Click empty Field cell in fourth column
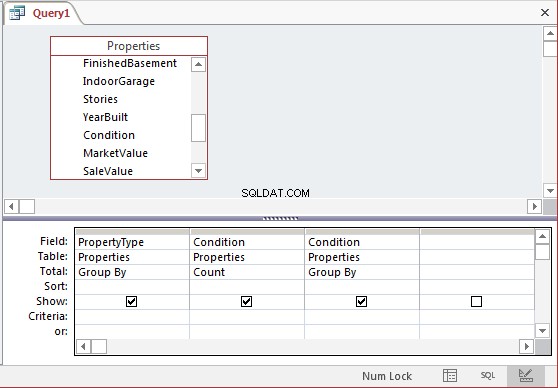The image size is (558, 388). click(x=477, y=242)
